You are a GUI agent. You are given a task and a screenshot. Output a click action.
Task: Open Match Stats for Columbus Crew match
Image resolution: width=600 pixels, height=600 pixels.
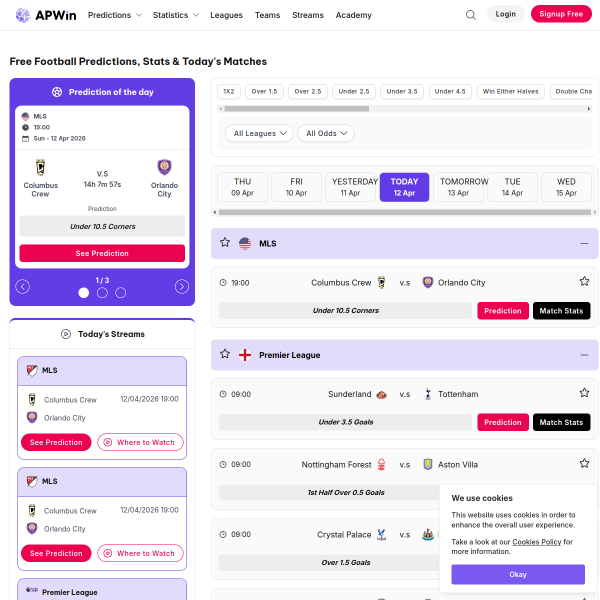pos(561,311)
